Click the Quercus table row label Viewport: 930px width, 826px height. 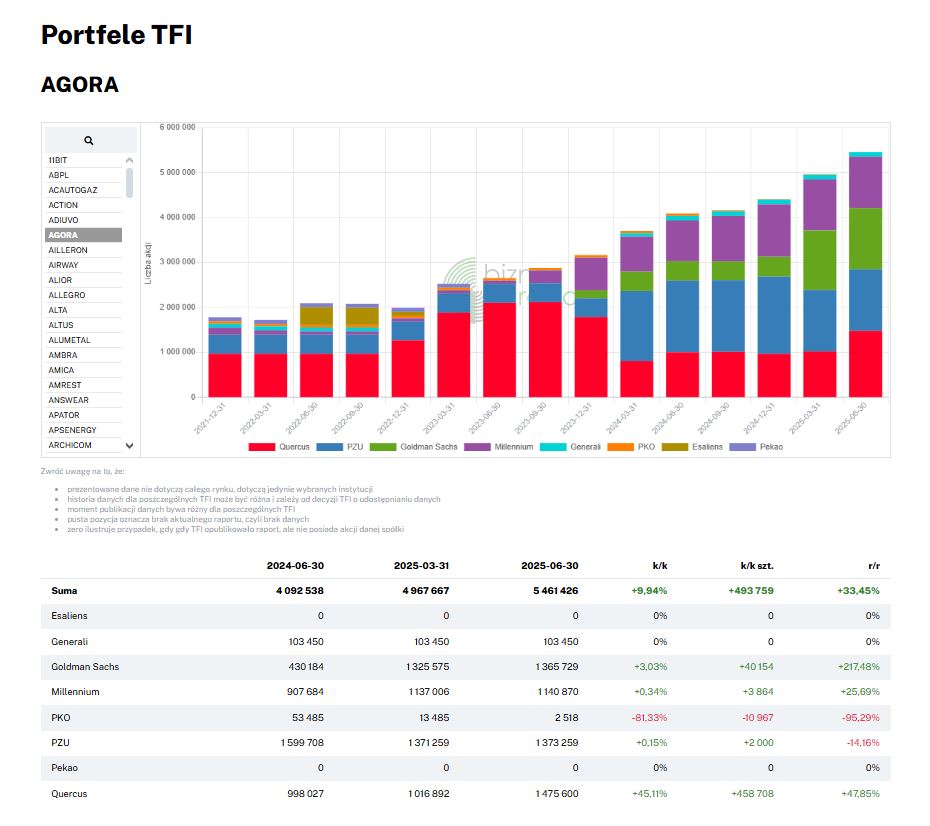pyautogui.click(x=69, y=793)
